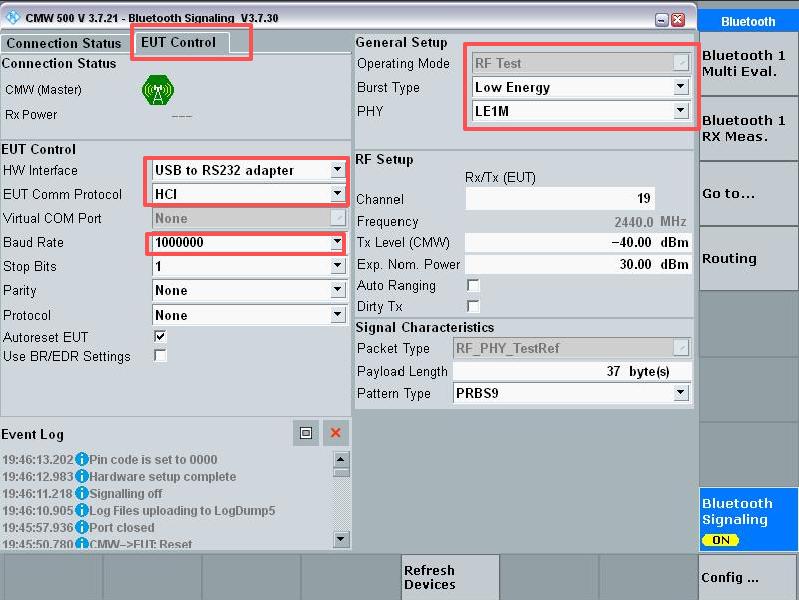Click the 'Pin code is set to 0000' log text
Viewport: 799px width, 600px height.
click(153, 459)
